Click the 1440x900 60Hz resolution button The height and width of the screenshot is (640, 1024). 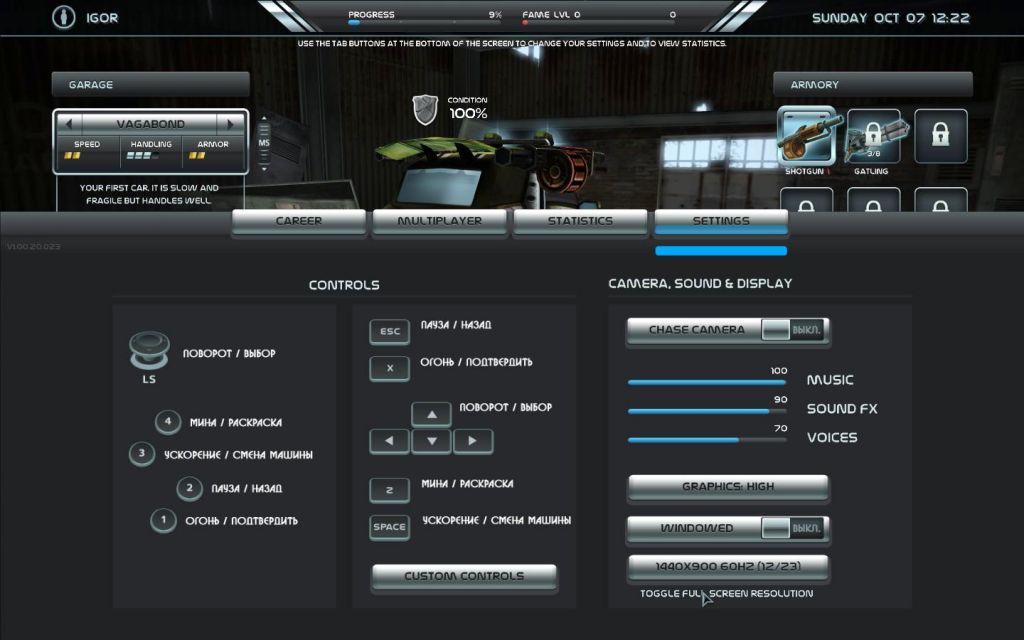point(727,567)
